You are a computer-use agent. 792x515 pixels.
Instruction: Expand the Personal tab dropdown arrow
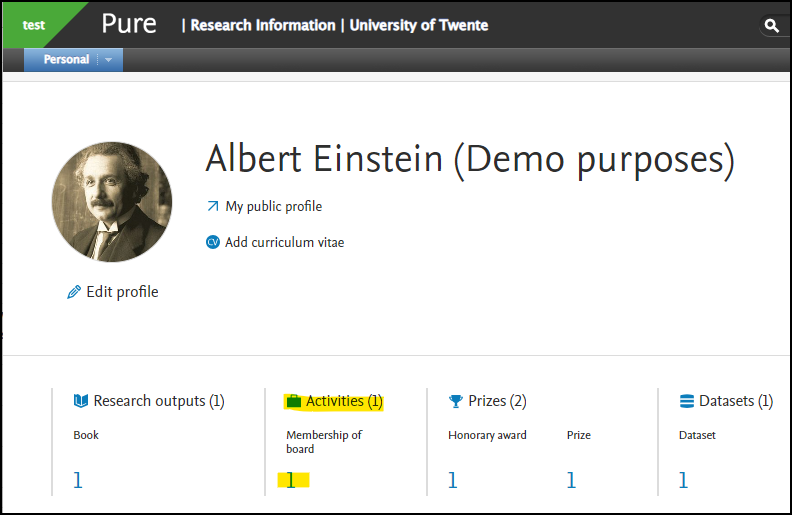(109, 60)
